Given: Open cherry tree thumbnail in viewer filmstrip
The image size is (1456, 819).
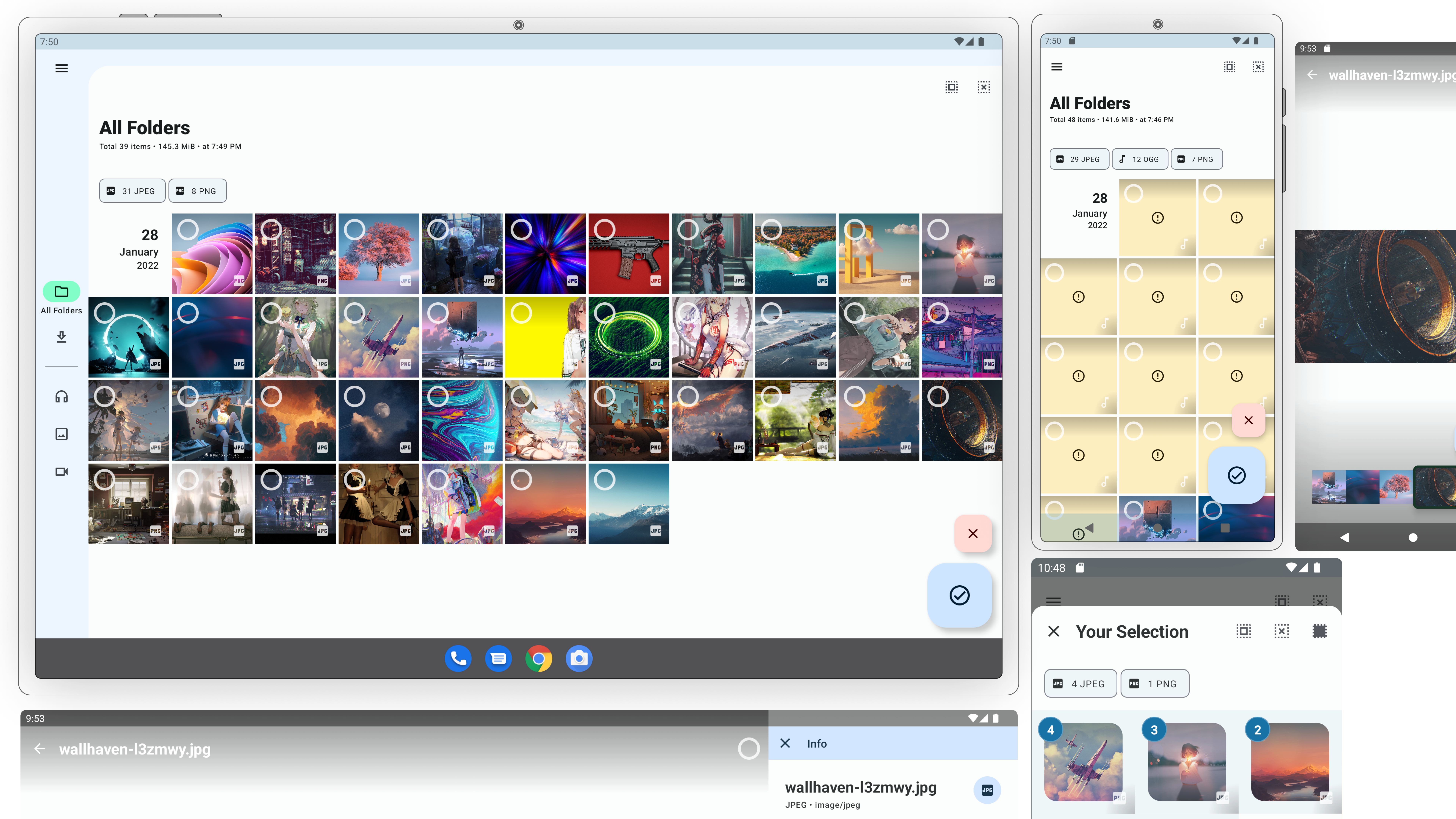Looking at the screenshot, I should (x=1396, y=487).
